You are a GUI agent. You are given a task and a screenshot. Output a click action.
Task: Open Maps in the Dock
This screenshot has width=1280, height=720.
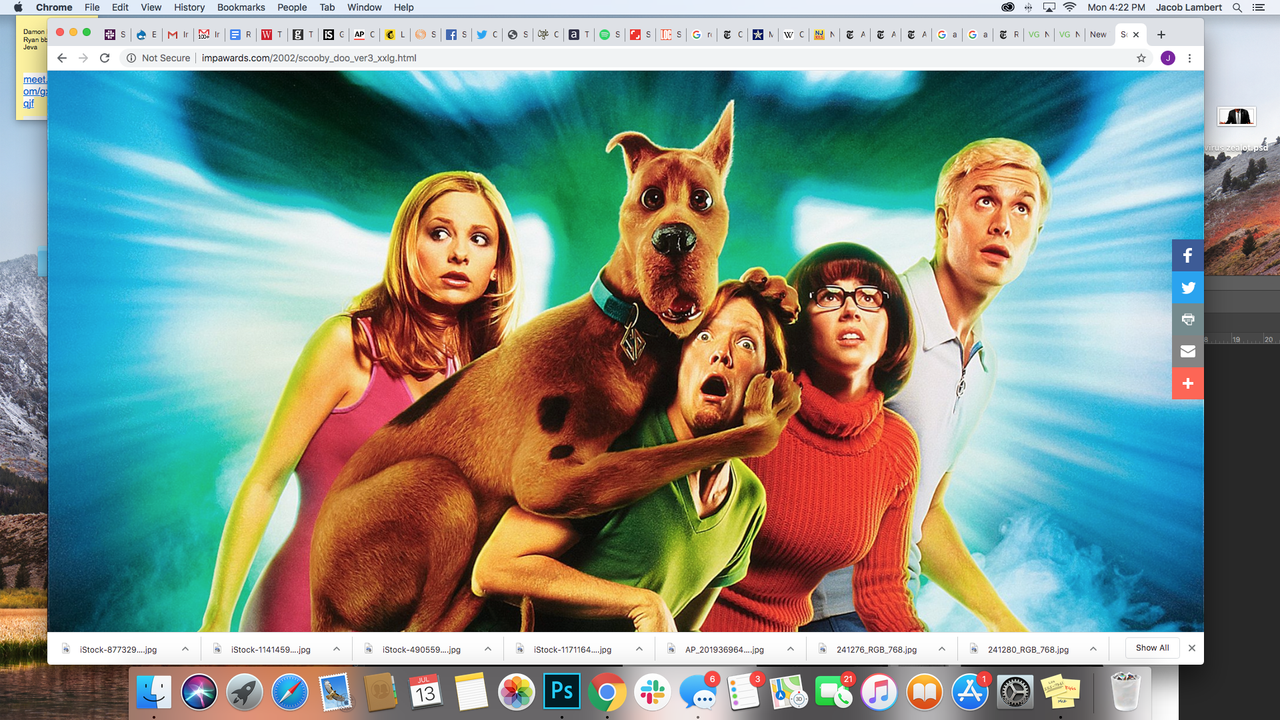coord(789,691)
